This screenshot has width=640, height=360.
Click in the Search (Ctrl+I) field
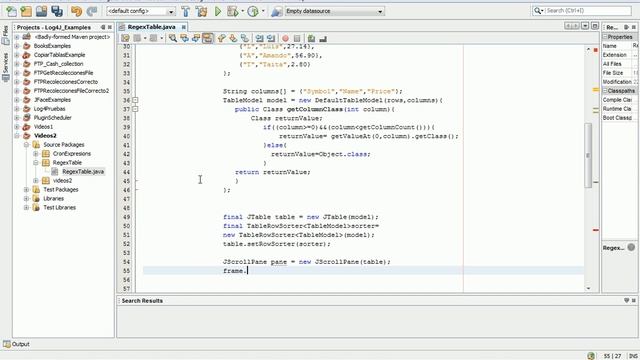pos(588,11)
